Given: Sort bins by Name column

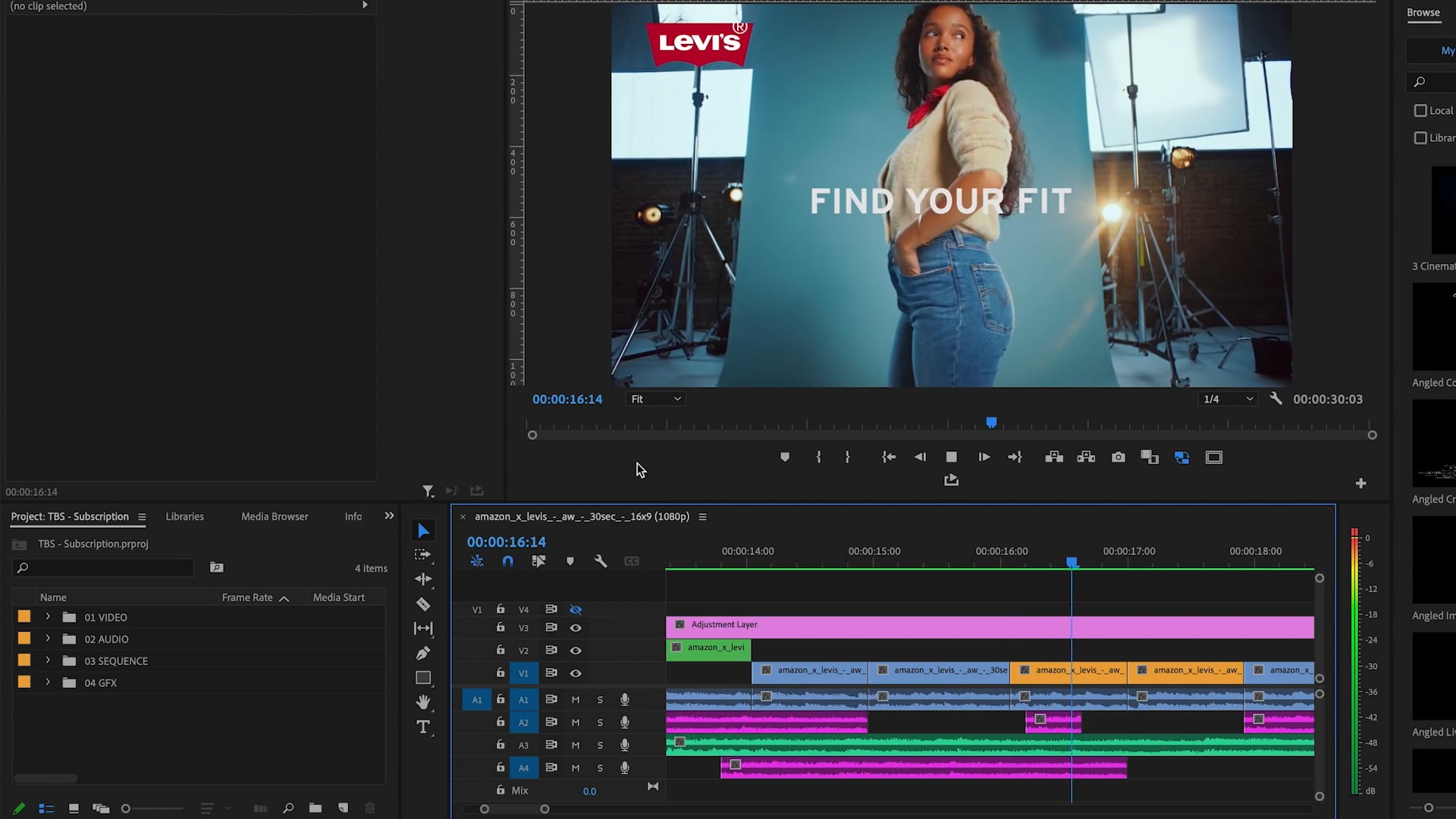Looking at the screenshot, I should (53, 598).
